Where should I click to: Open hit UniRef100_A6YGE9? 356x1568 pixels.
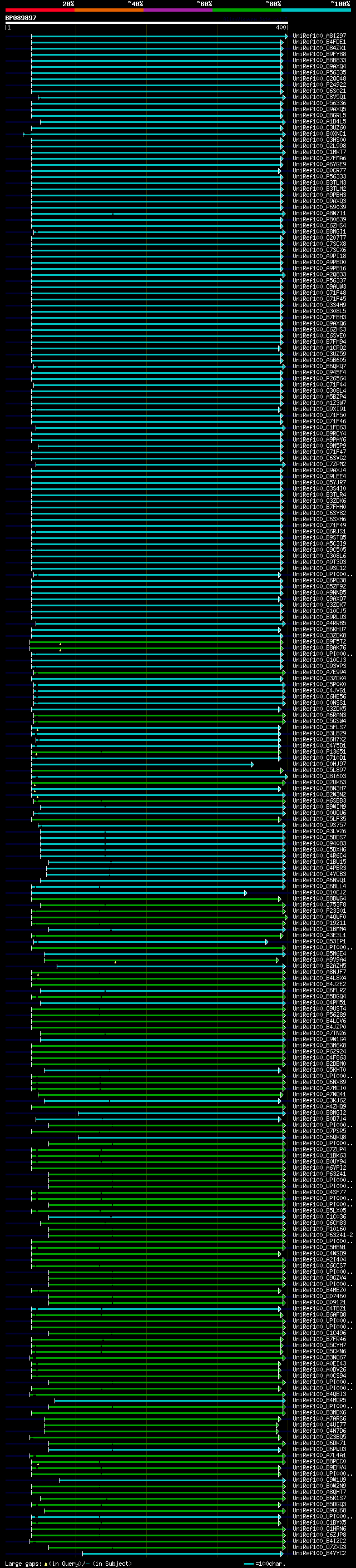[x=319, y=164]
